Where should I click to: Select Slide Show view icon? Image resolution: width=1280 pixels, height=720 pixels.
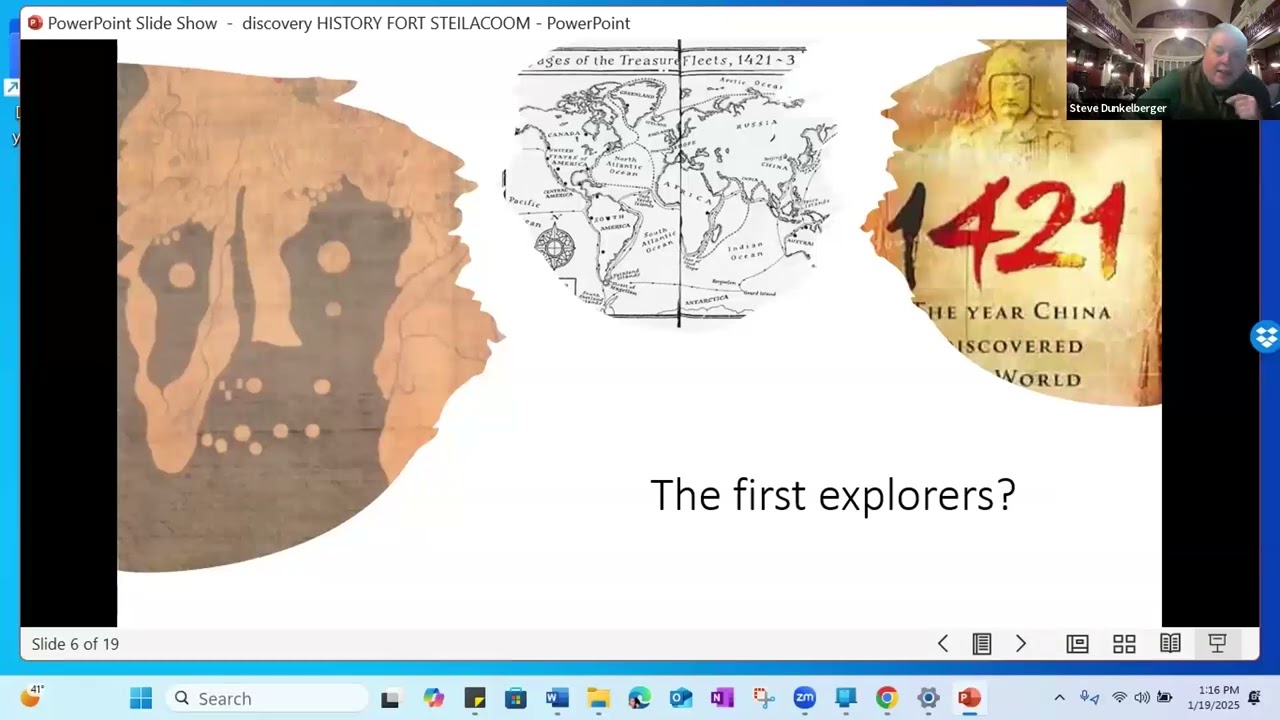click(1217, 644)
